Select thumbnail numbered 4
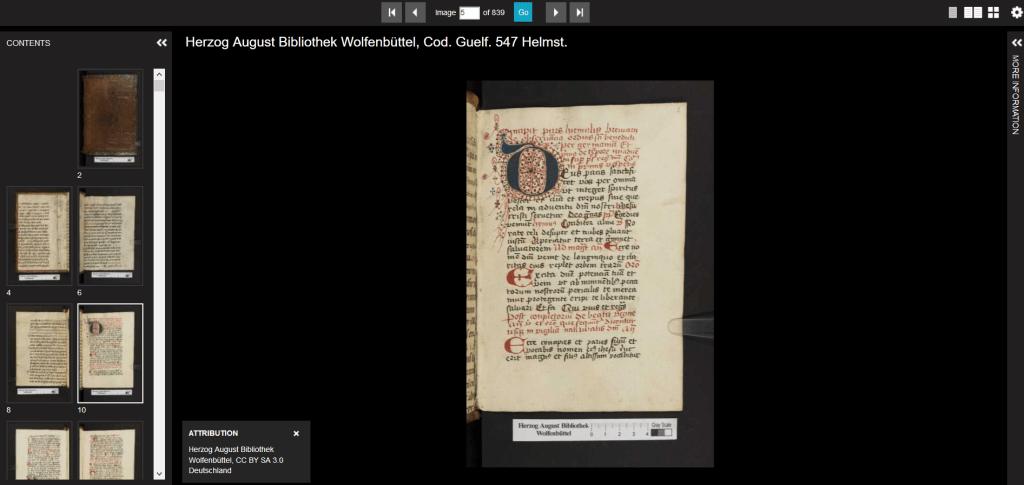Viewport: 1024px width, 485px height. point(40,234)
